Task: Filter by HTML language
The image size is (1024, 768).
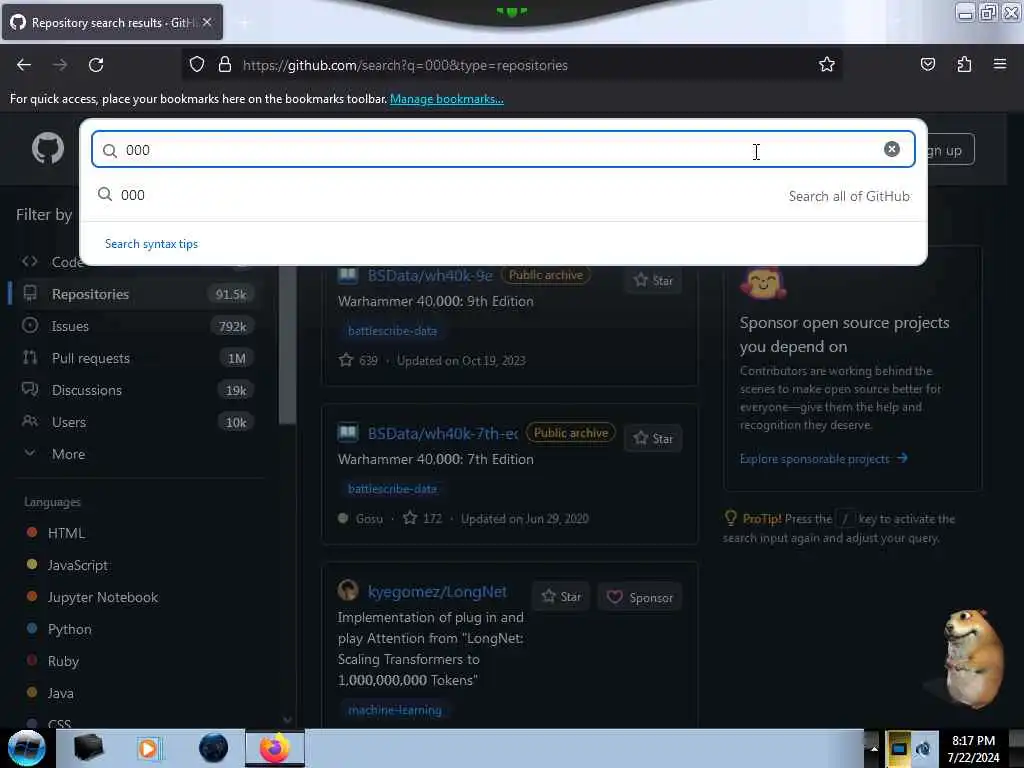Action: 66,533
